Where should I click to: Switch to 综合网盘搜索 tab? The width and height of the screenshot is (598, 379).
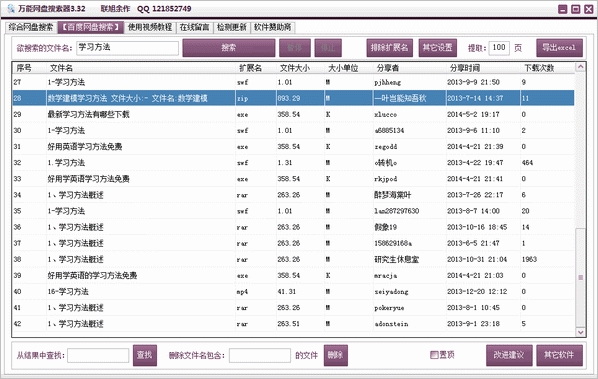(x=31, y=27)
